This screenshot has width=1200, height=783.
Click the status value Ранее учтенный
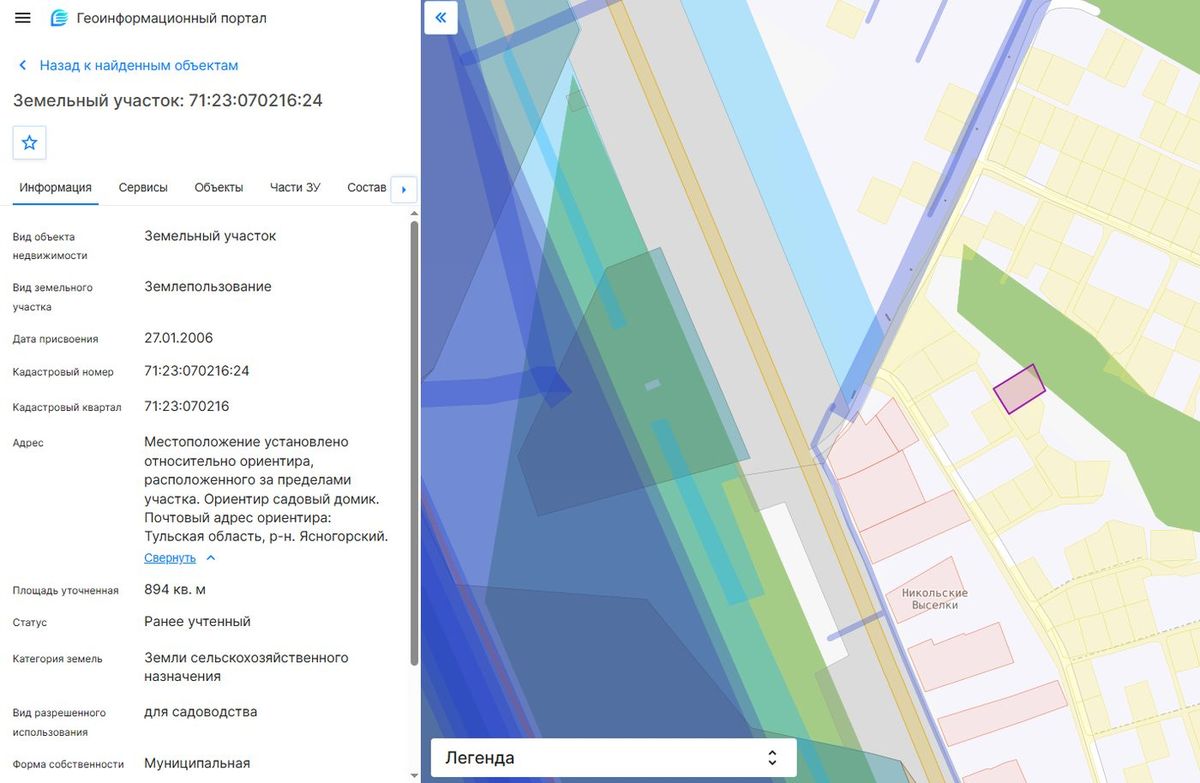(197, 621)
